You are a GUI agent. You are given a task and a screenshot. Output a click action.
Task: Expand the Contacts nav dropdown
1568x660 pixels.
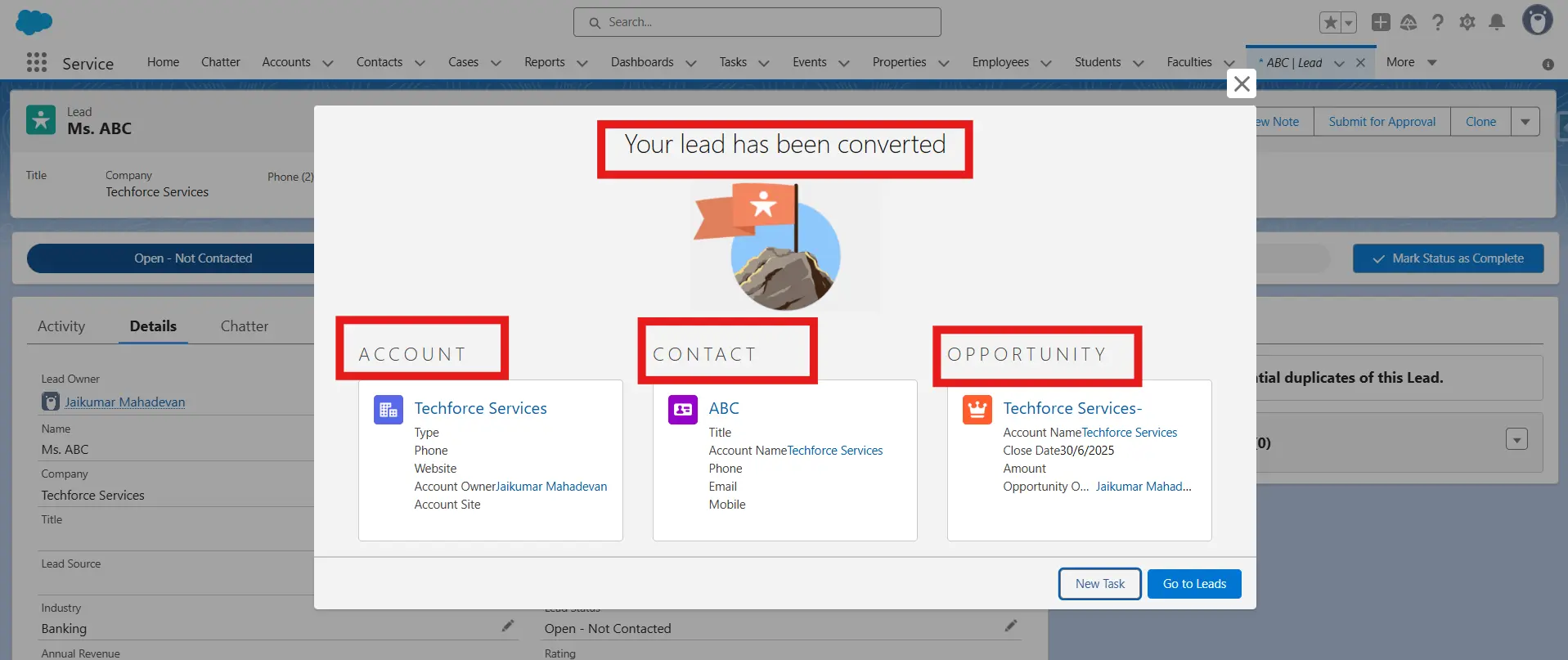420,63
